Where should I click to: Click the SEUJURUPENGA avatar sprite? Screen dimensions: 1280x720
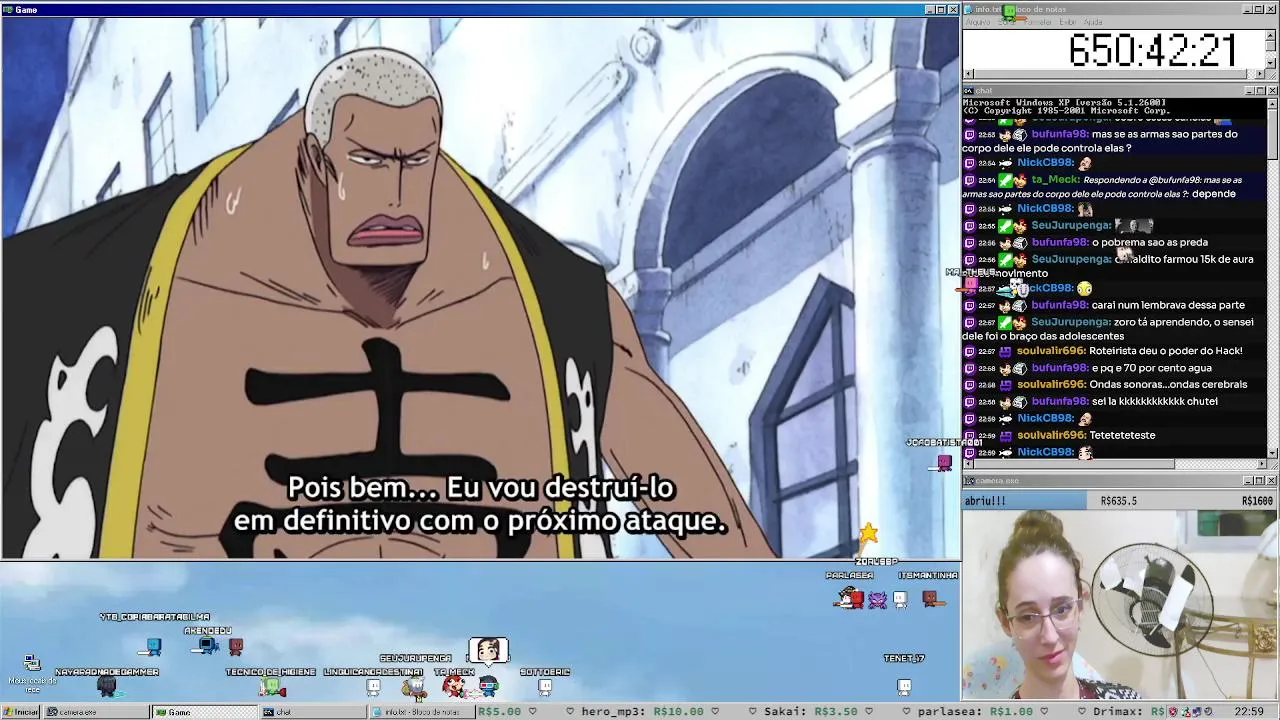pos(413,687)
